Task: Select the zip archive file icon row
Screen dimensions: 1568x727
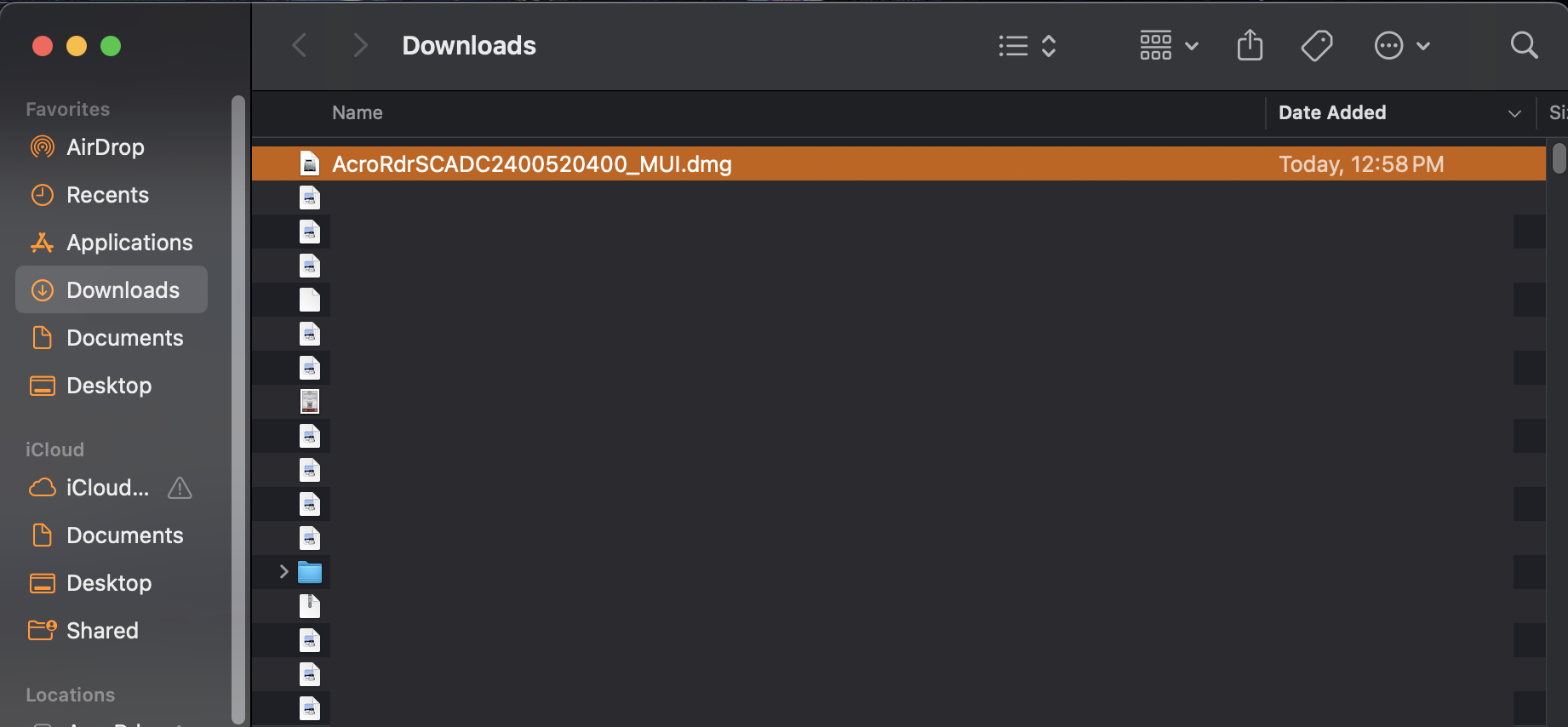Action: 310,606
